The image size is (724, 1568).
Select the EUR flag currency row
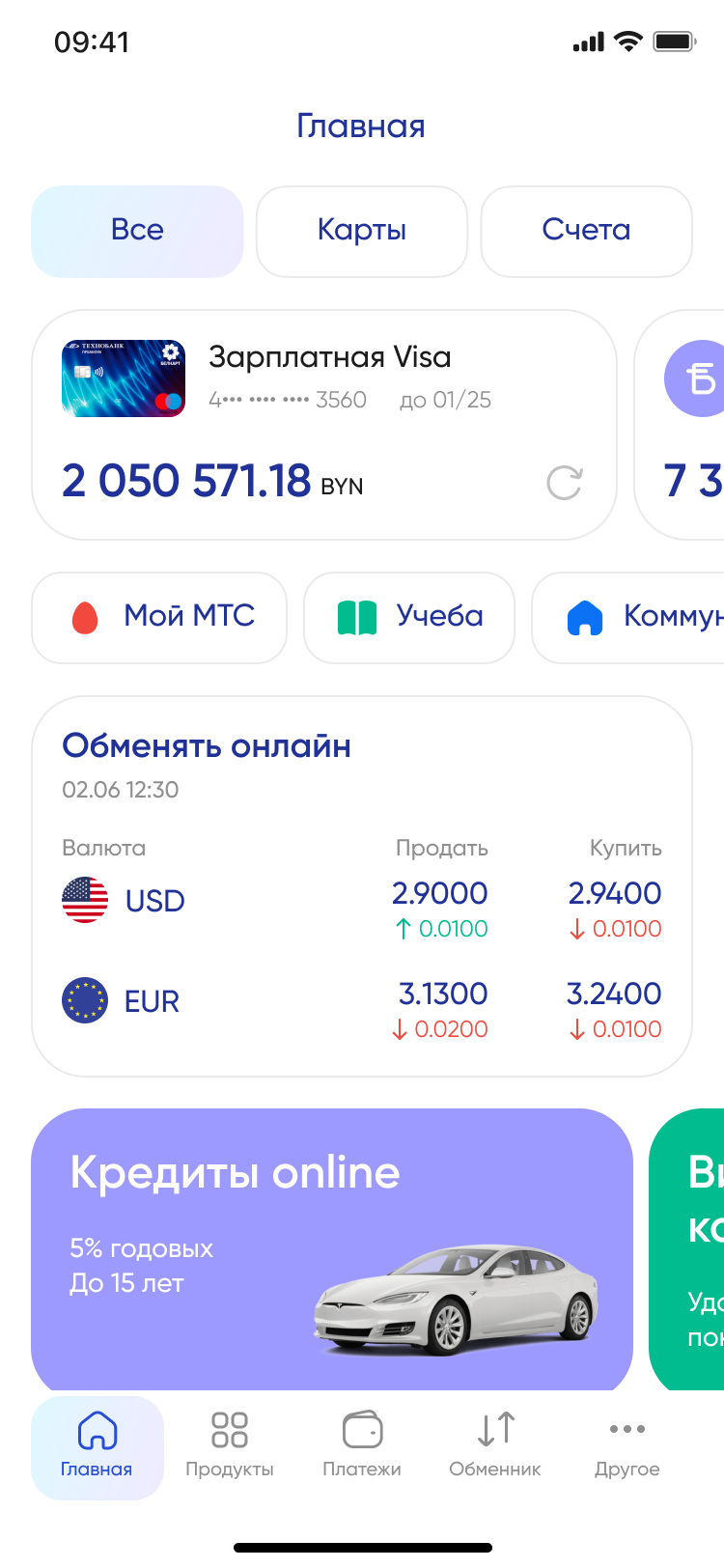point(85,1000)
